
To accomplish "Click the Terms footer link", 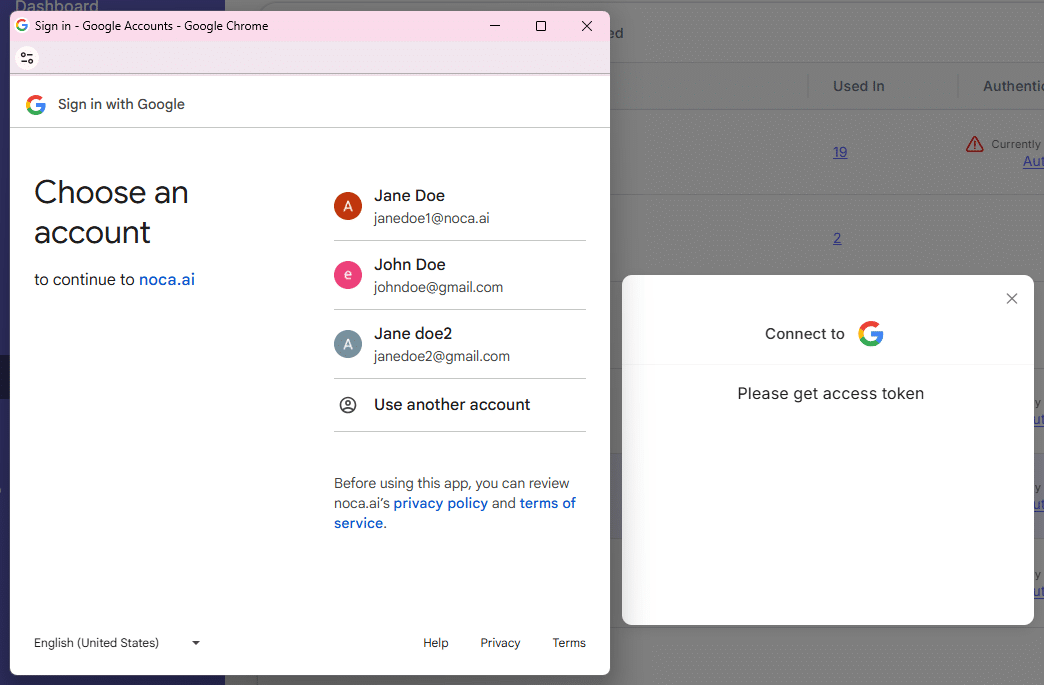I will pos(569,643).
